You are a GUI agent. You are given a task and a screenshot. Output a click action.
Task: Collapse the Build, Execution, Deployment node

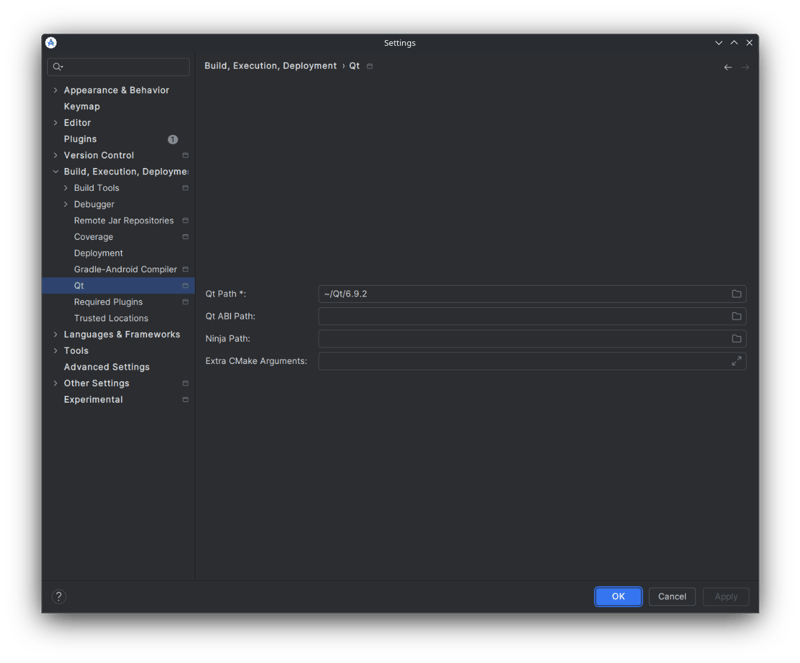pos(56,171)
